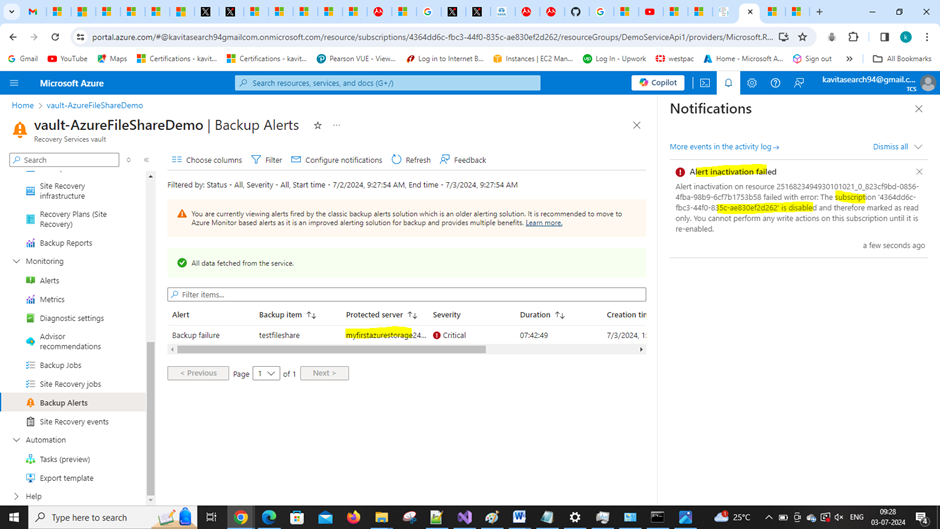Screen dimensions: 940x529
Task: Open the notifications bell icon
Action: tap(728, 83)
